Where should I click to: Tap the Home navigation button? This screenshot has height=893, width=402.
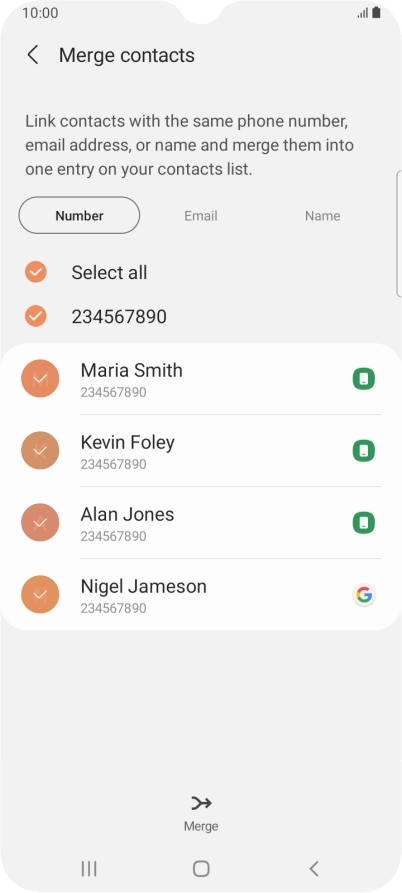point(201,869)
